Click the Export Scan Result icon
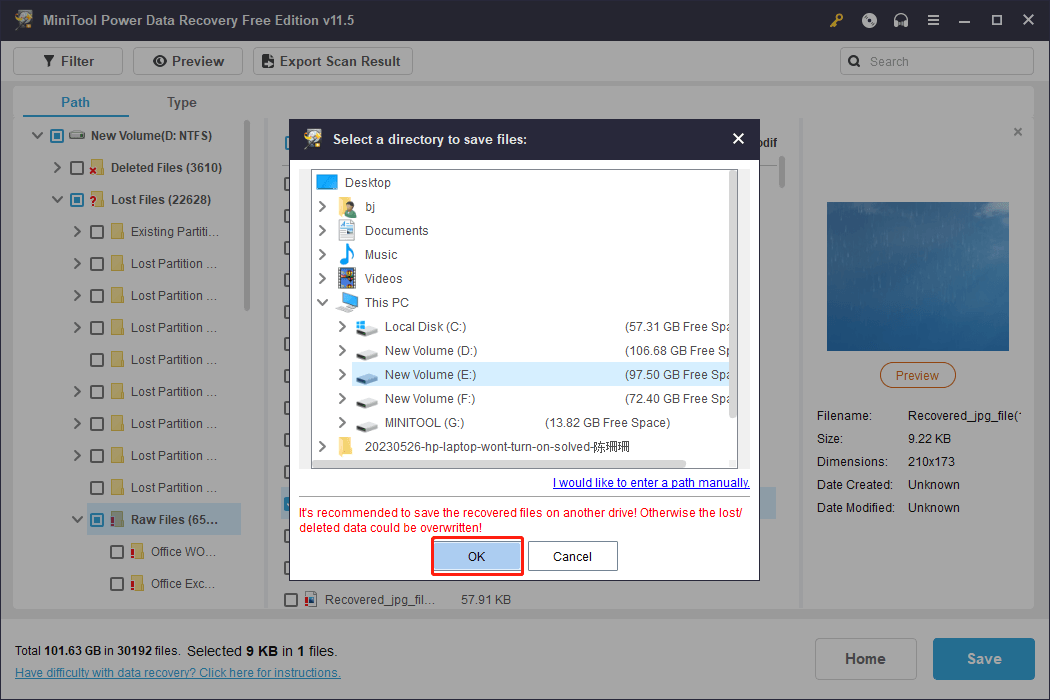This screenshot has width=1050, height=700. click(267, 61)
